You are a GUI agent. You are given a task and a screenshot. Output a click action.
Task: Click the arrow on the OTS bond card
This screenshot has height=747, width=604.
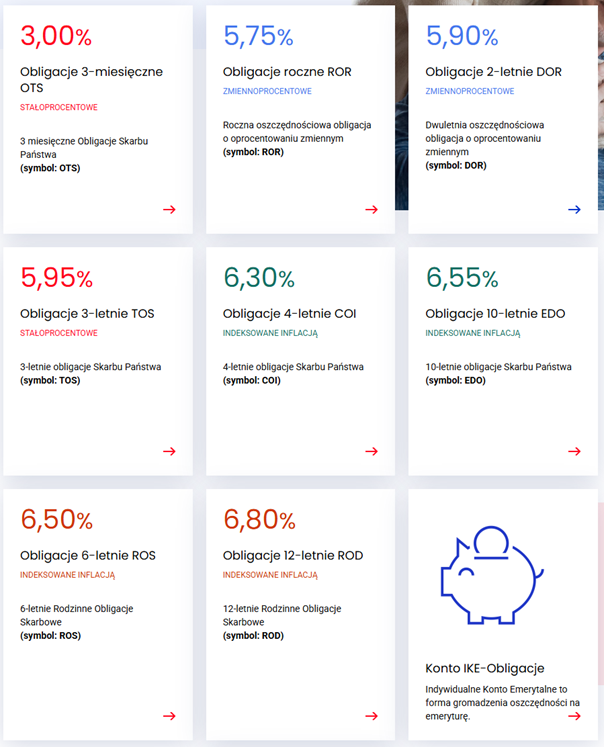[x=169, y=209]
